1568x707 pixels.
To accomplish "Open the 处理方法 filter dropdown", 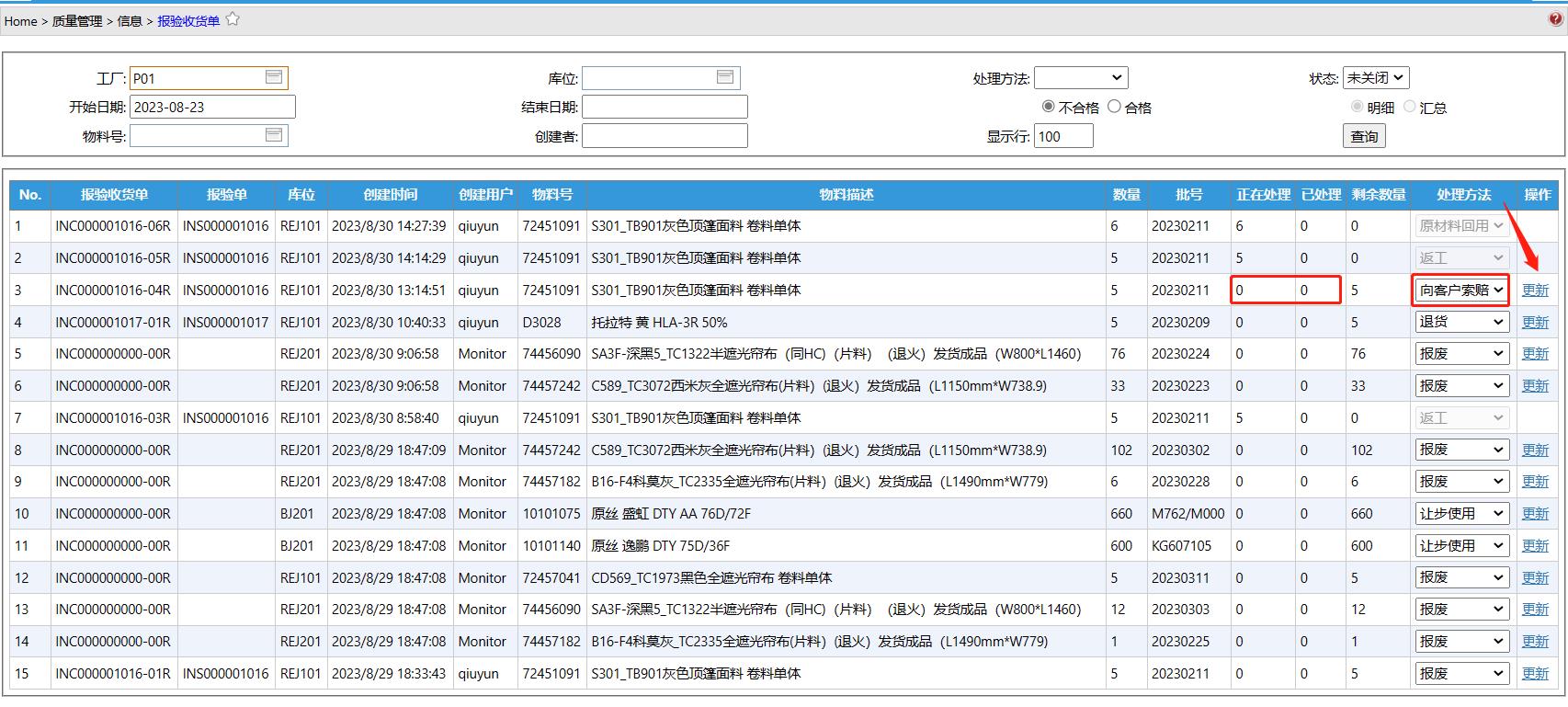I will click(x=1081, y=78).
